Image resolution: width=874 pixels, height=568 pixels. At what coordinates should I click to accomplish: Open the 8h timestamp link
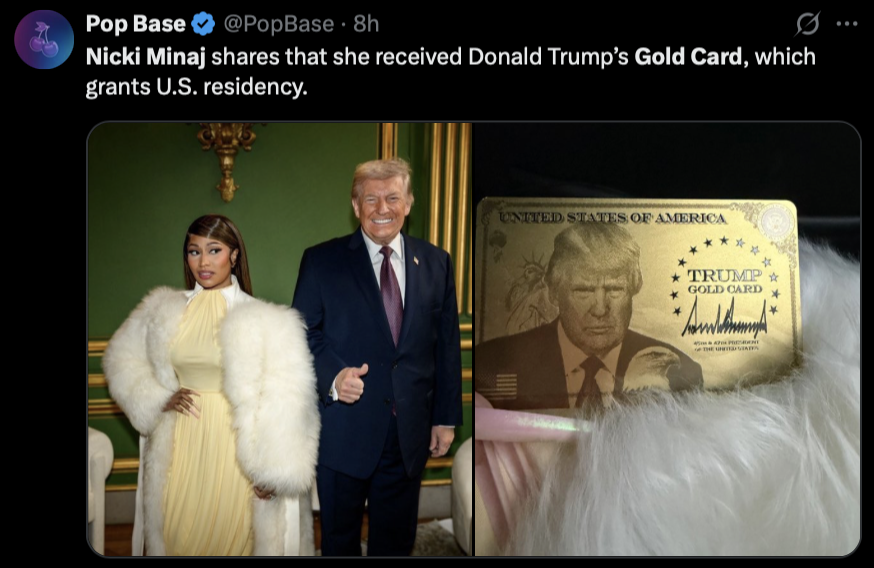coord(366,24)
